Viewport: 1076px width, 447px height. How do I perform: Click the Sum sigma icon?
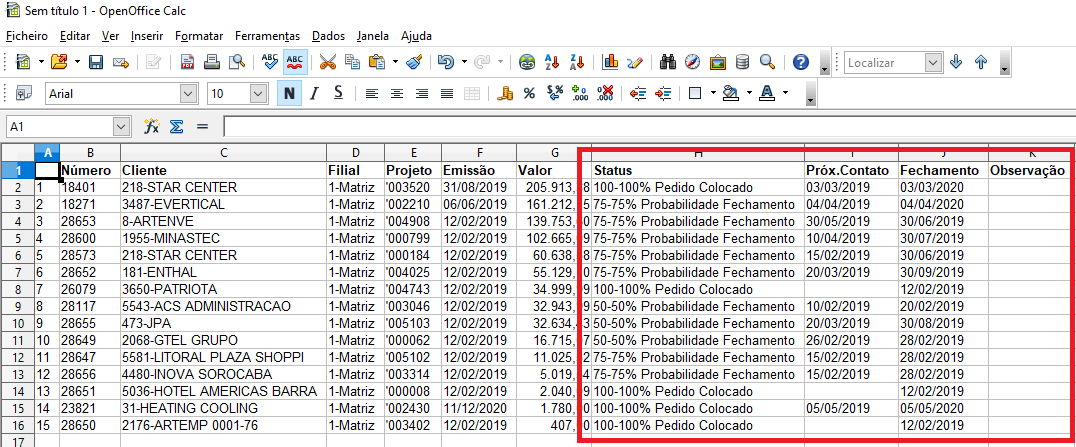[x=177, y=127]
